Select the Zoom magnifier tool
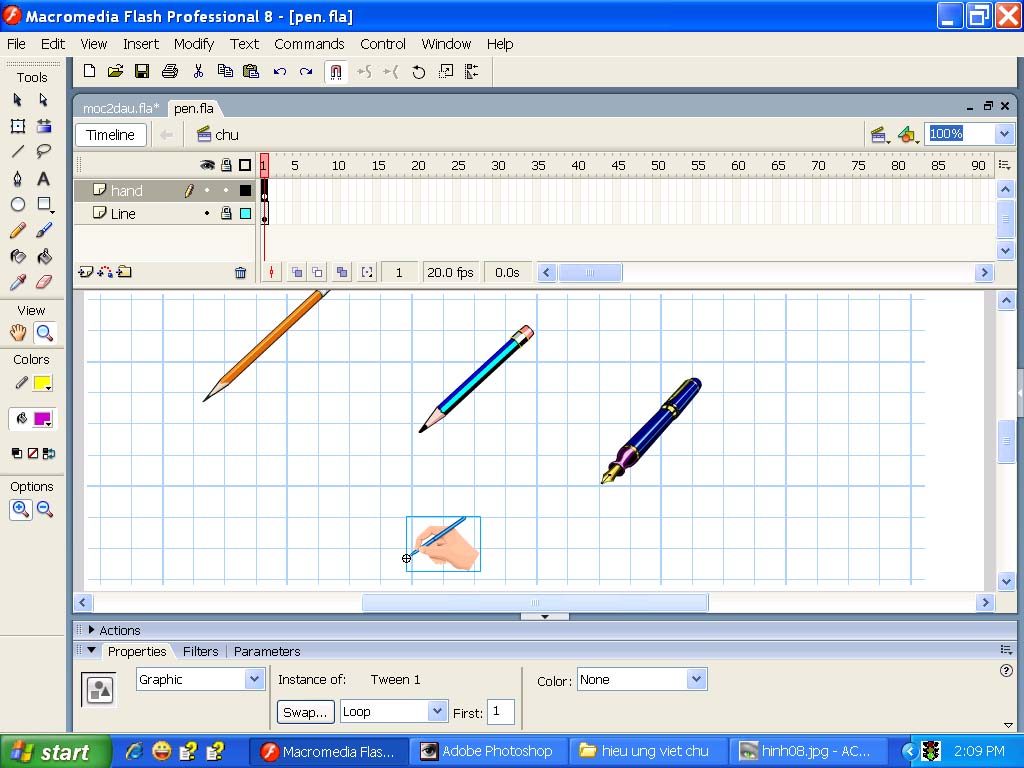The image size is (1024, 768). point(44,333)
